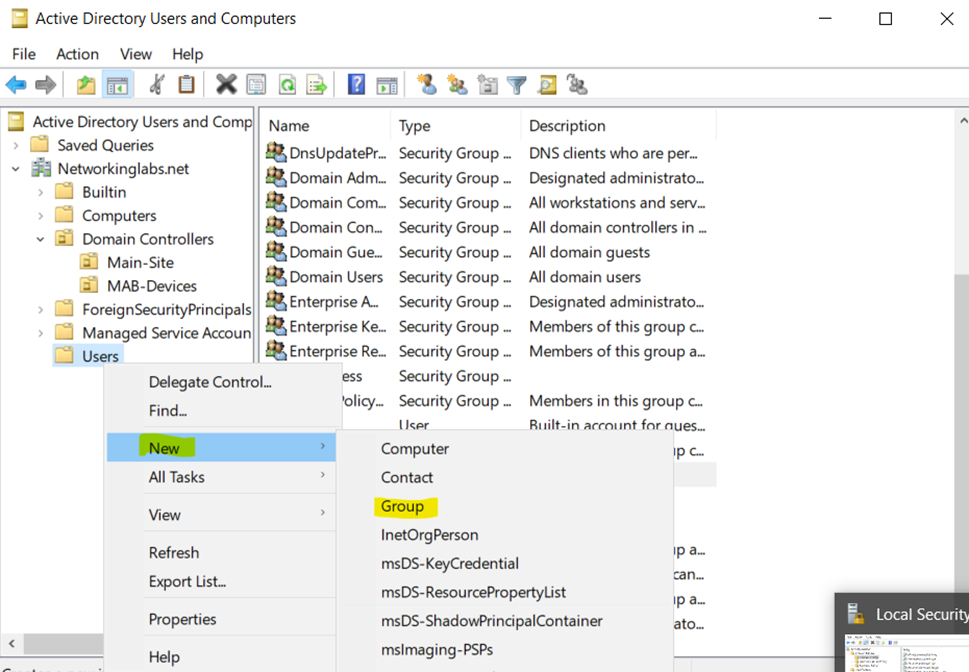969x672 pixels.
Task: Open All Tasks submenu
Action: [x=221, y=477]
